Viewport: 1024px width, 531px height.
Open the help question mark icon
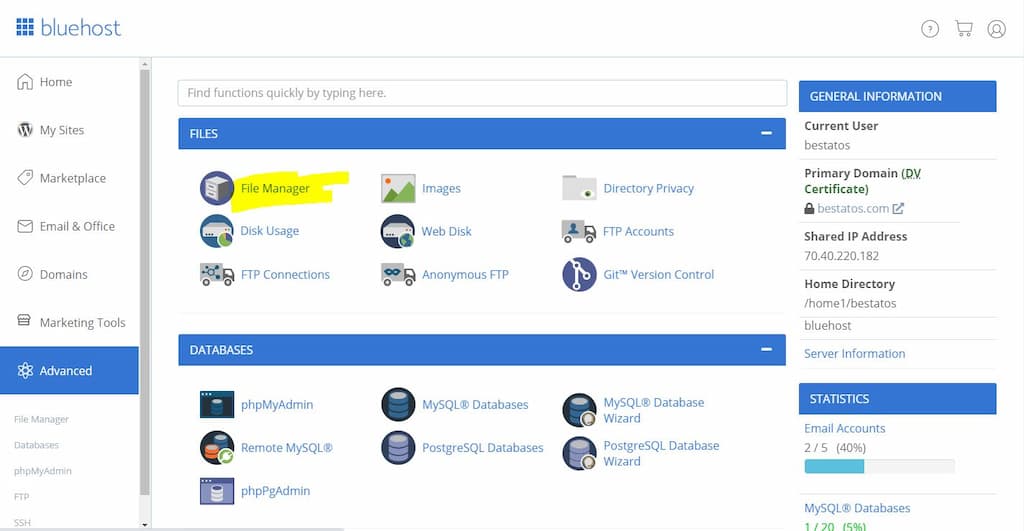[x=930, y=29]
